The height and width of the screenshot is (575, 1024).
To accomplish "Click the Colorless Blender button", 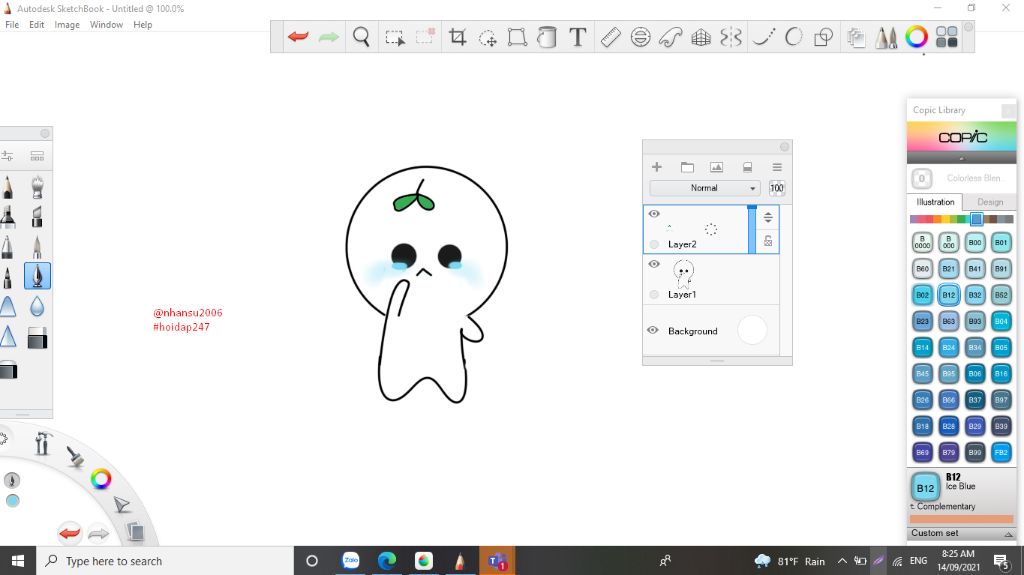I will [x=922, y=179].
